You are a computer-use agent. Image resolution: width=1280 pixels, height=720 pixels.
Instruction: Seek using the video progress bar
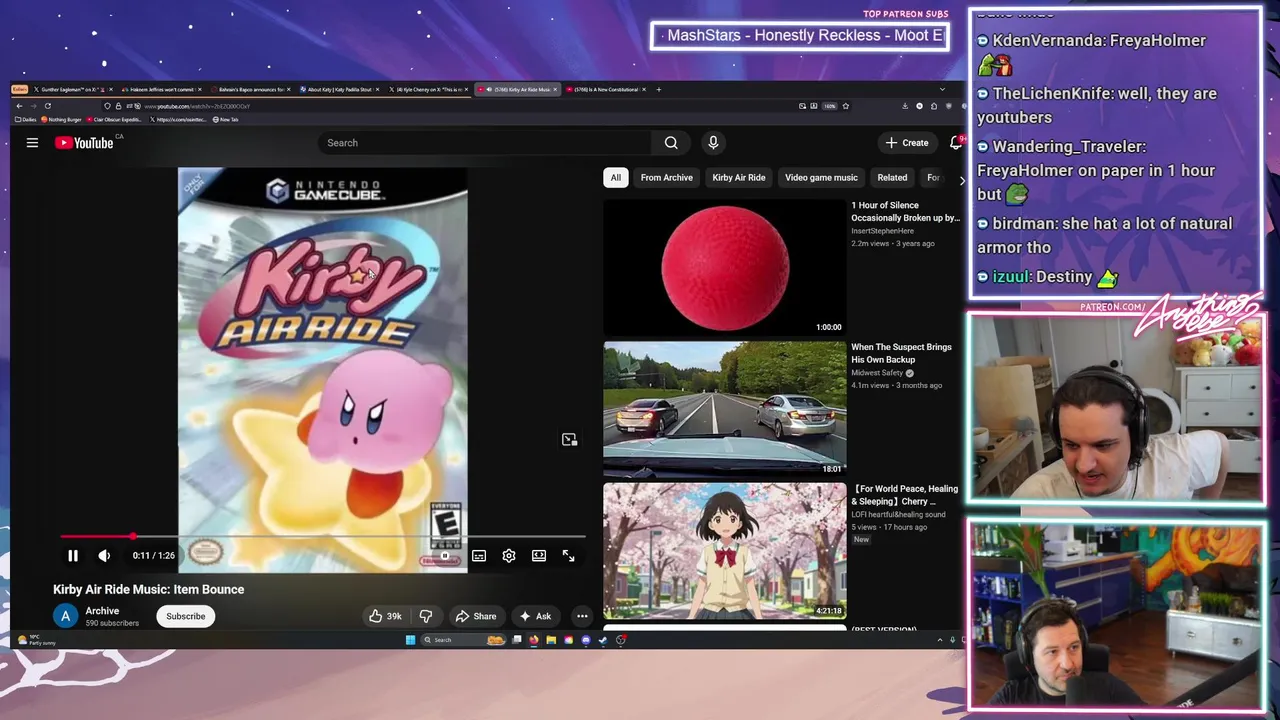tap(323, 537)
